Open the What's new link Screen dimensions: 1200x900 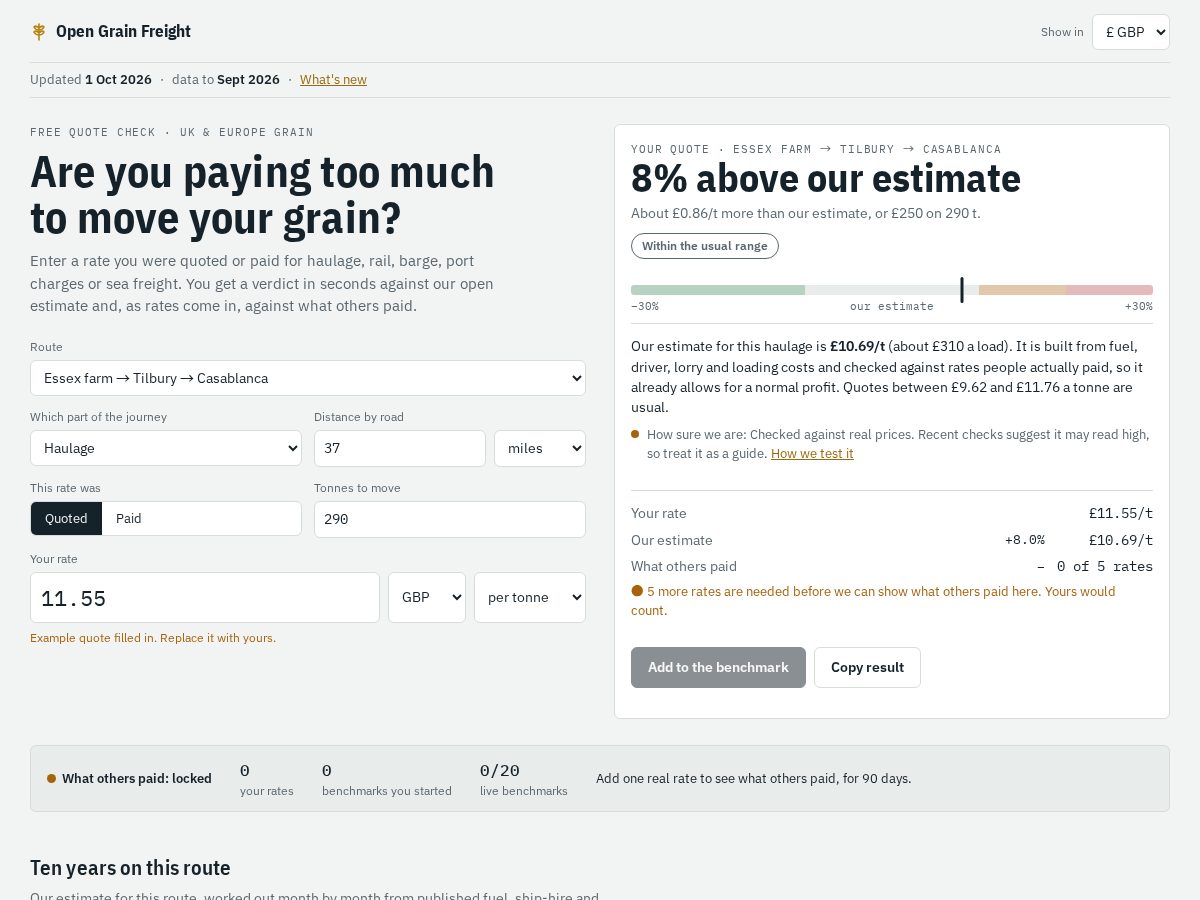[333, 80]
